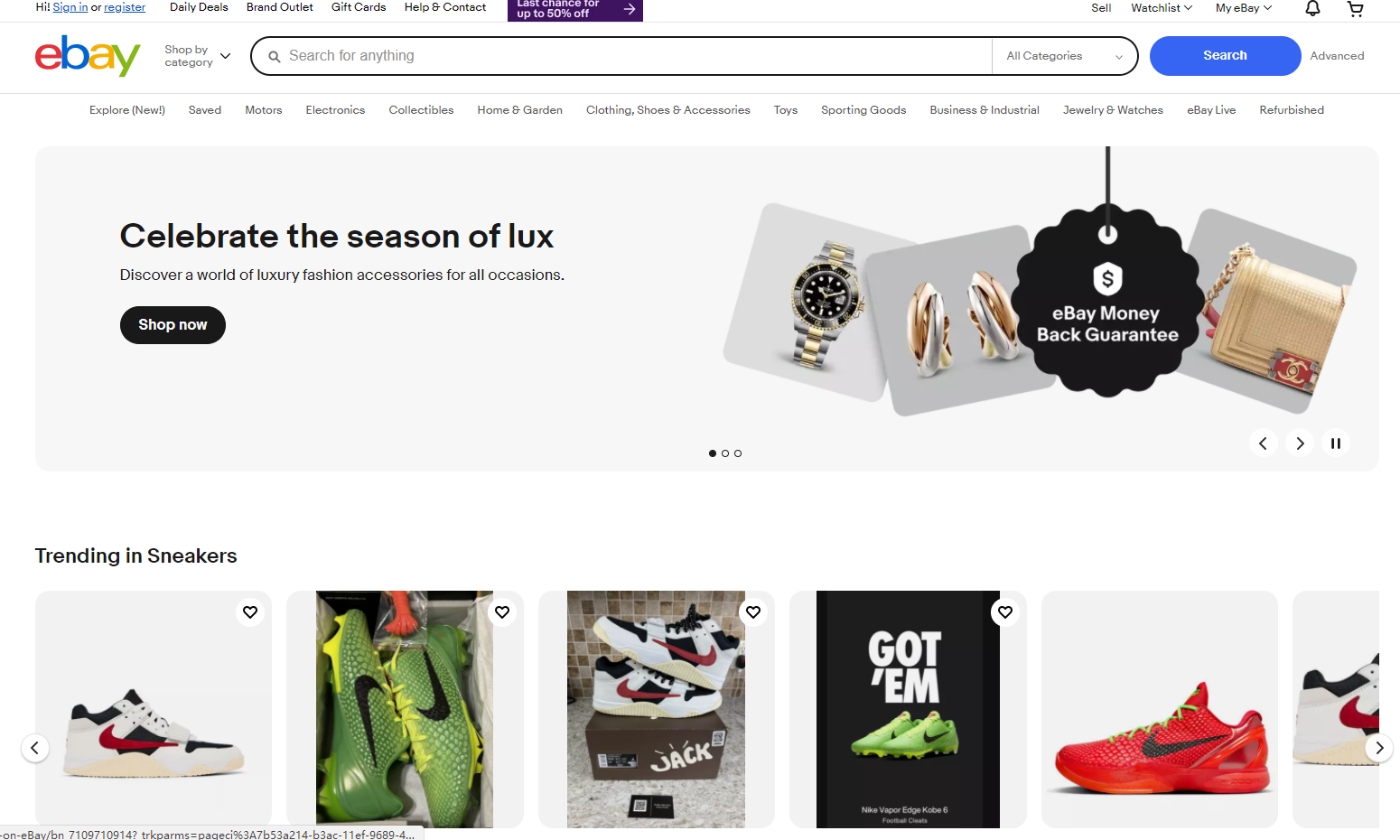This screenshot has width=1400, height=840.
Task: Open the notifications bell icon
Action: 1312,8
